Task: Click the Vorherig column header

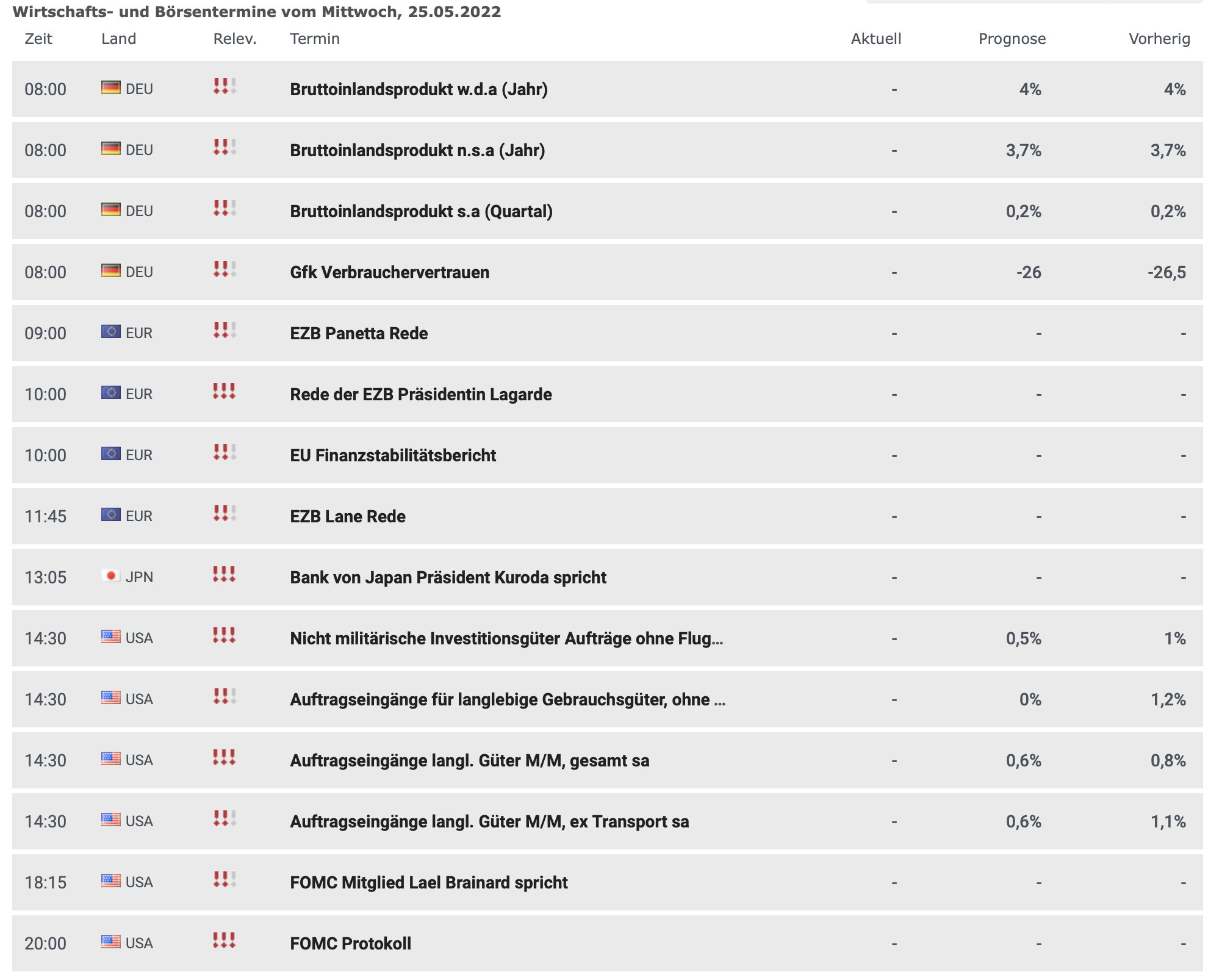Action: 1159,38
